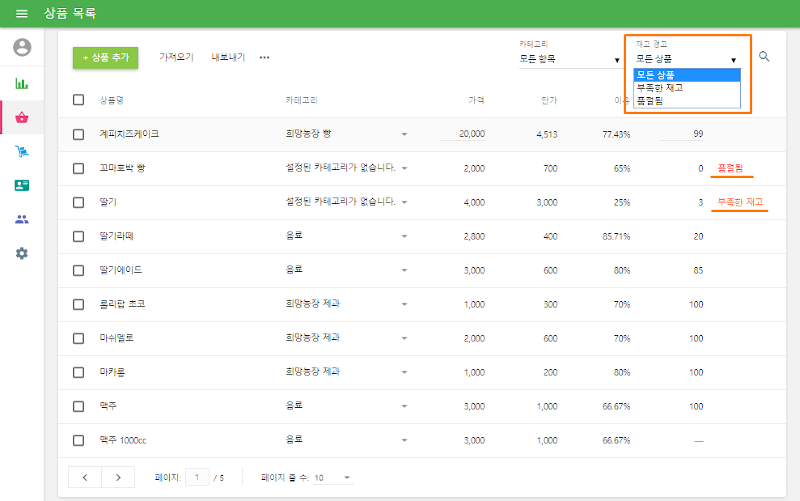Click the user account profile icon
The image size is (800, 501).
22,48
